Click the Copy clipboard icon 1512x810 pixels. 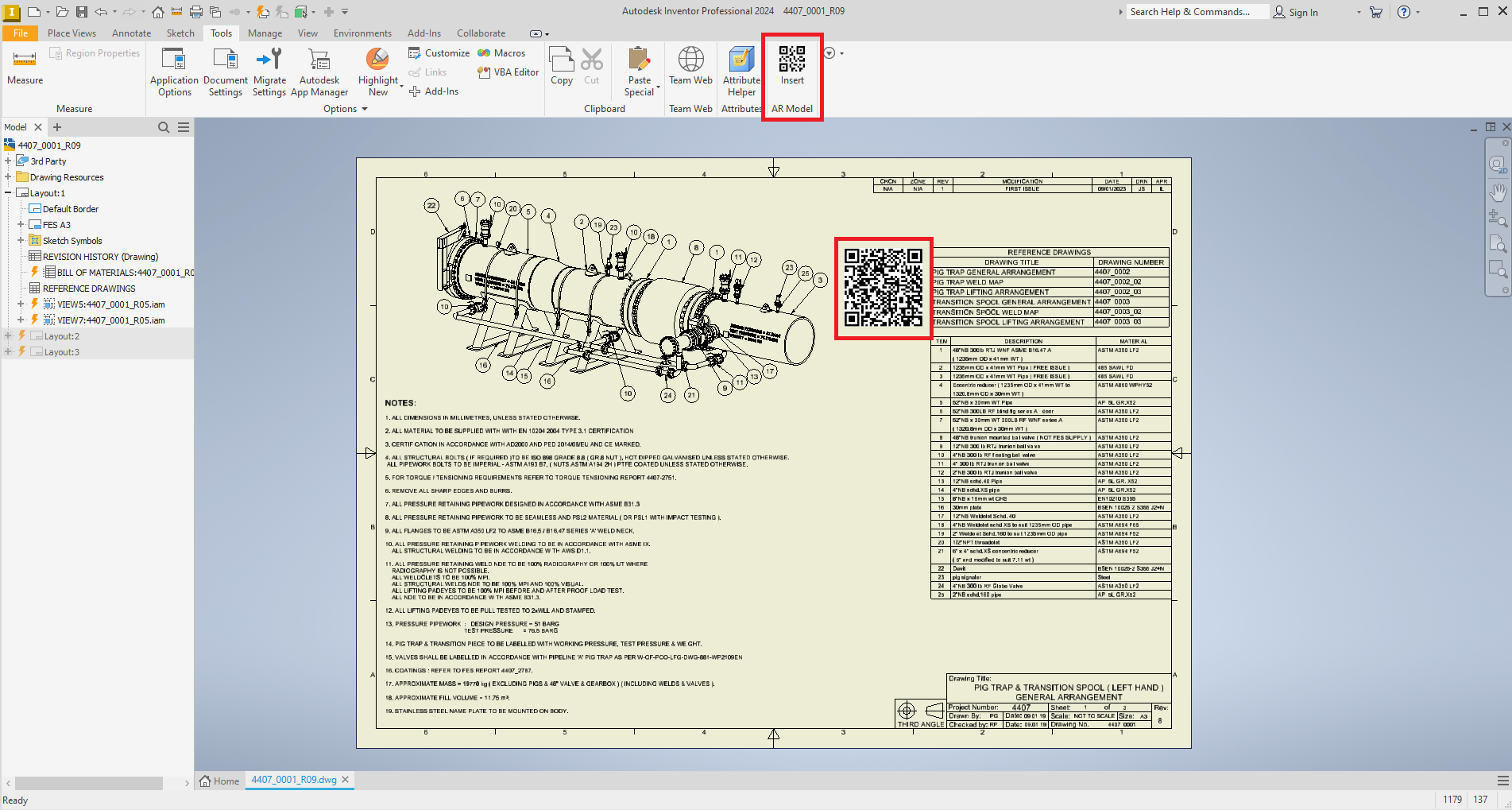click(x=562, y=66)
